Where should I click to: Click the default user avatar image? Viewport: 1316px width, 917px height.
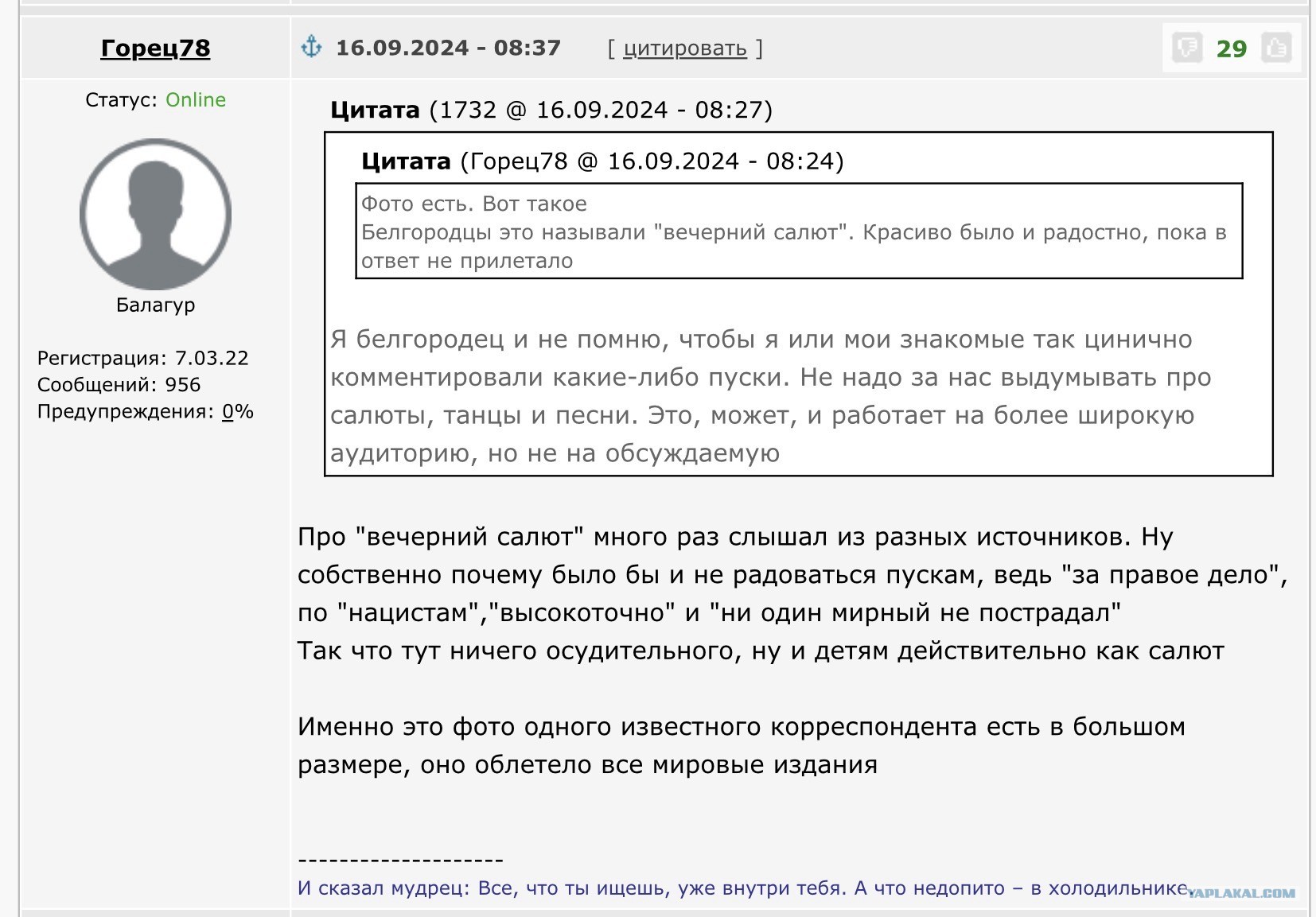point(155,214)
